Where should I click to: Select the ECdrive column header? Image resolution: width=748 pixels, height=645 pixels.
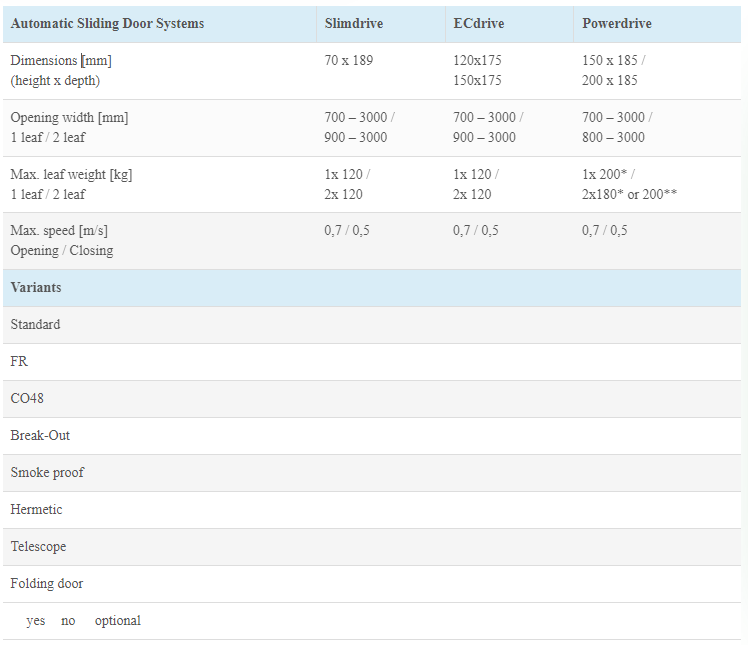click(478, 23)
